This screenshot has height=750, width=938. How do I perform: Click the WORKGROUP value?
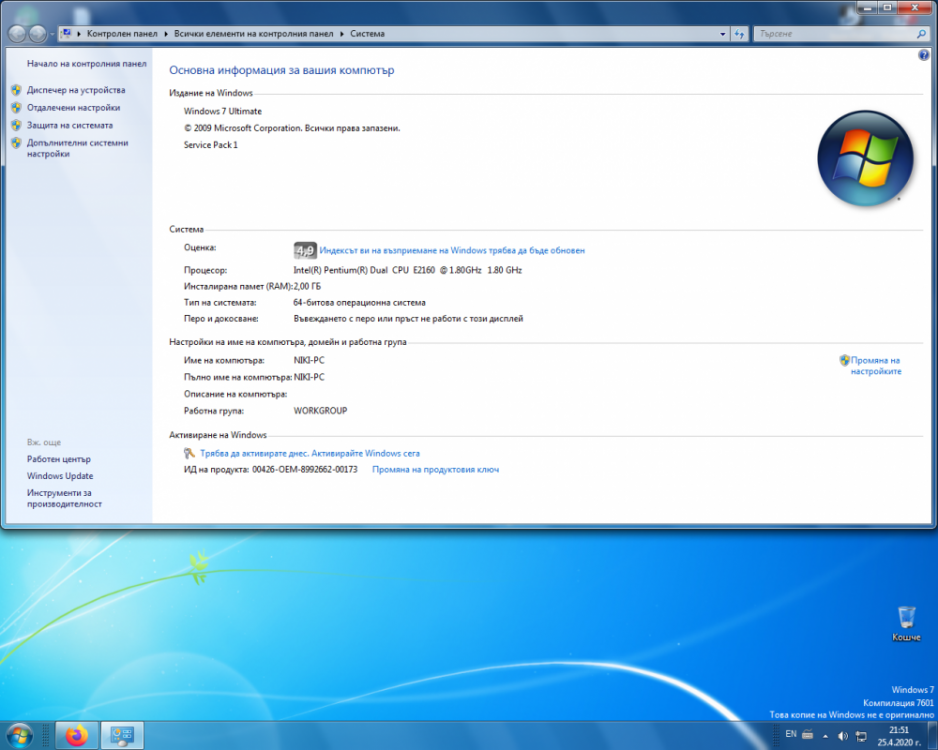coord(320,411)
